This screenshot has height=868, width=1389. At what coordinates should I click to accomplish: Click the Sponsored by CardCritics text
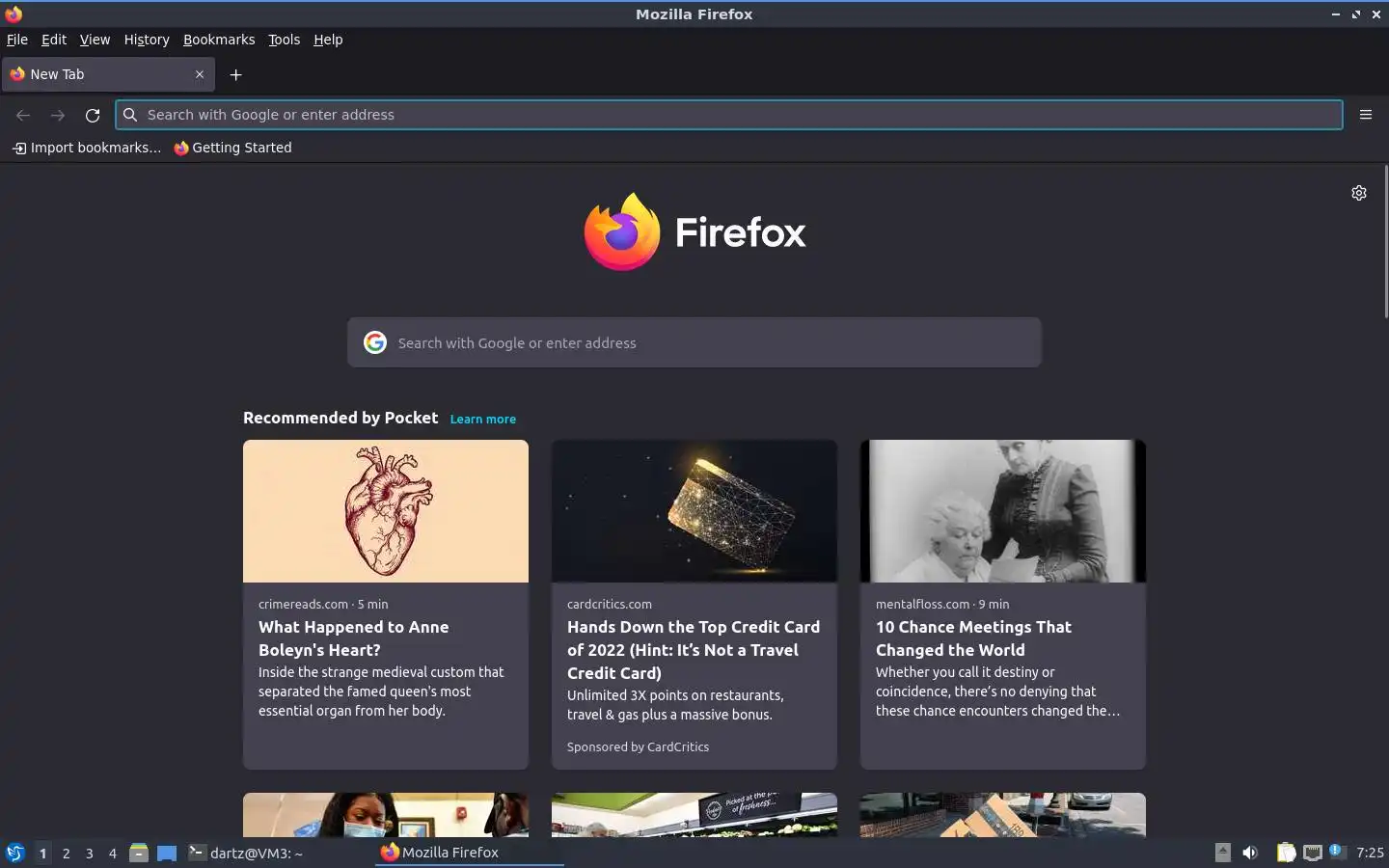pos(638,746)
